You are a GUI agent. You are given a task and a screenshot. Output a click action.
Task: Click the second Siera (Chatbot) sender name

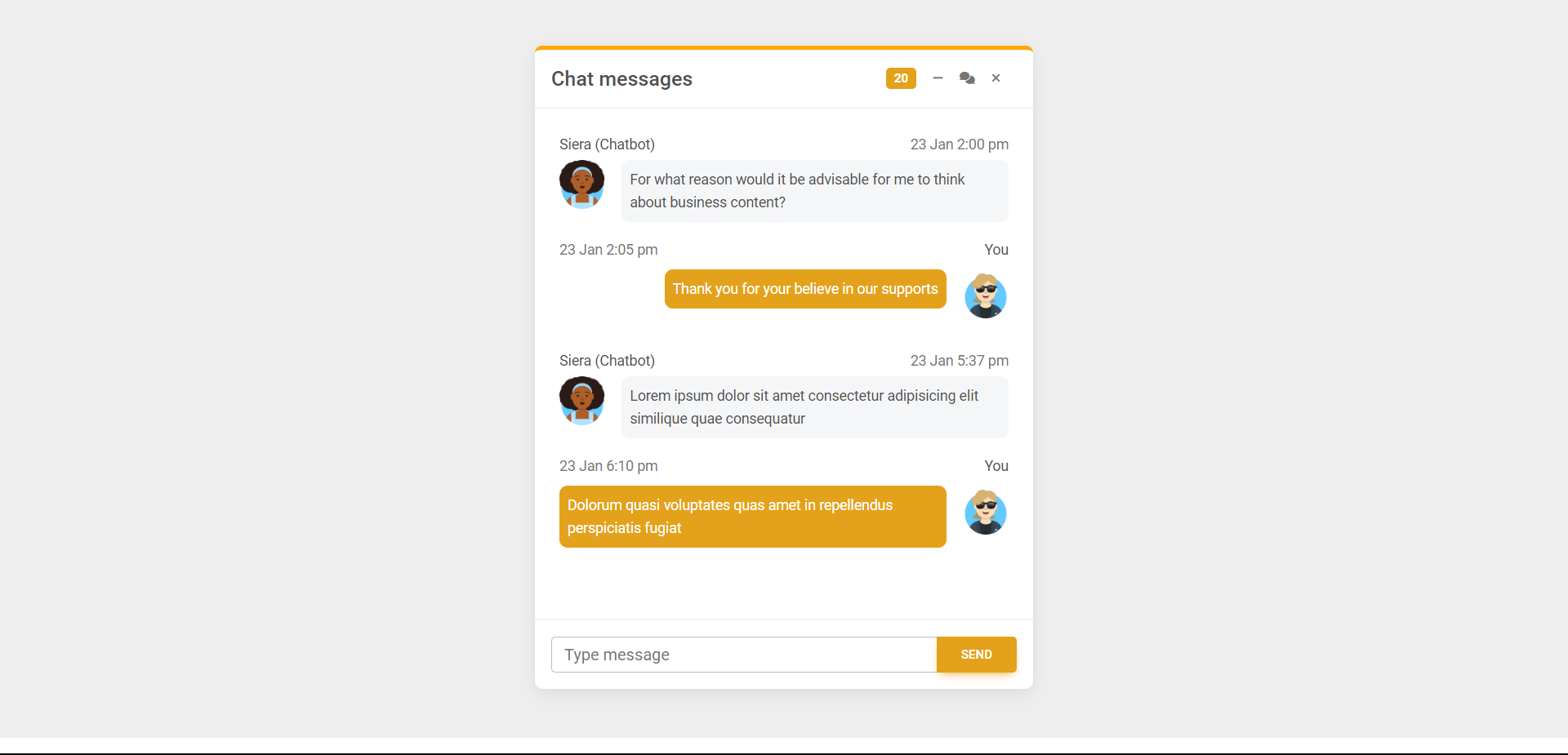point(607,361)
